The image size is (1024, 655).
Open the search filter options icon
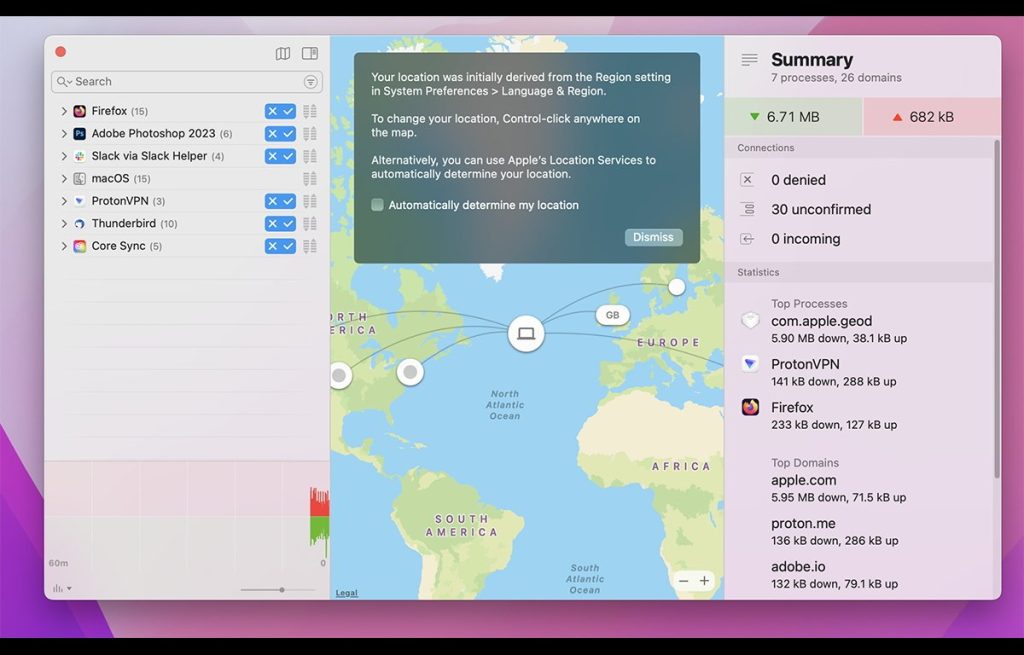point(311,82)
